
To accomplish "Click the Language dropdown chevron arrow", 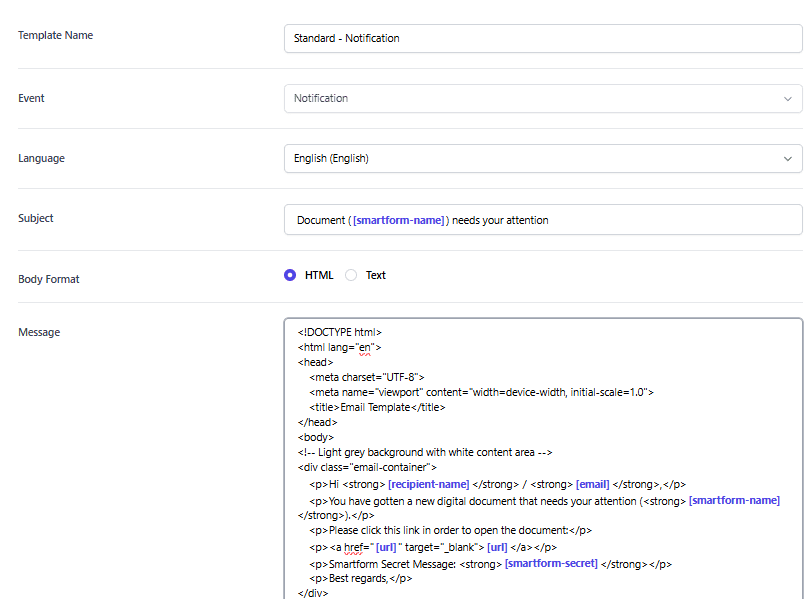I will click(x=788, y=158).
